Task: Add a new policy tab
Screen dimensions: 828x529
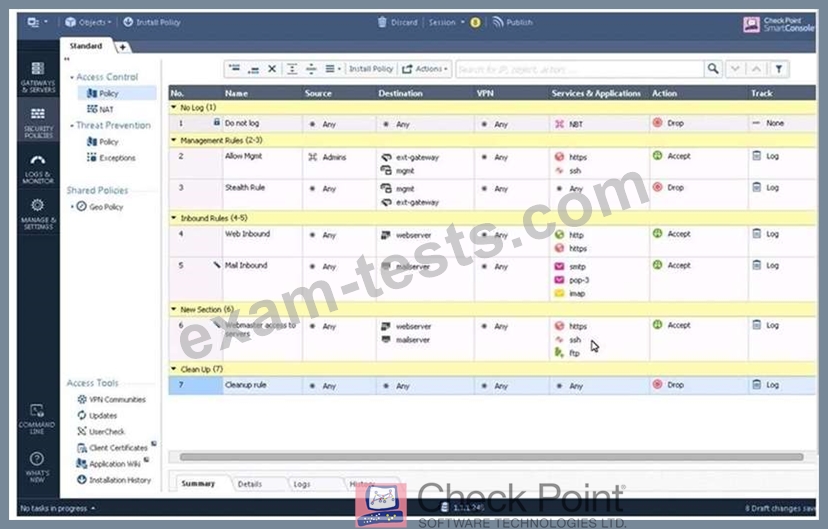Action: pyautogui.click(x=123, y=47)
